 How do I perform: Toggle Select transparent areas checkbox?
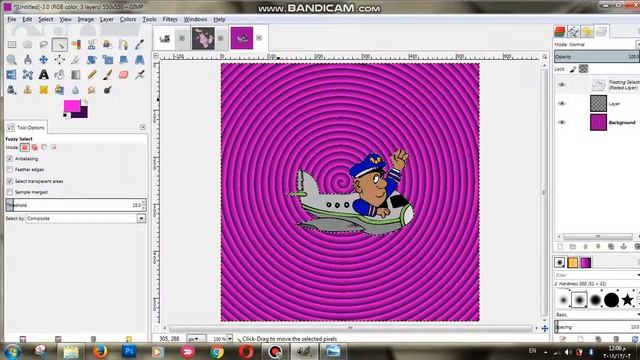(10, 181)
